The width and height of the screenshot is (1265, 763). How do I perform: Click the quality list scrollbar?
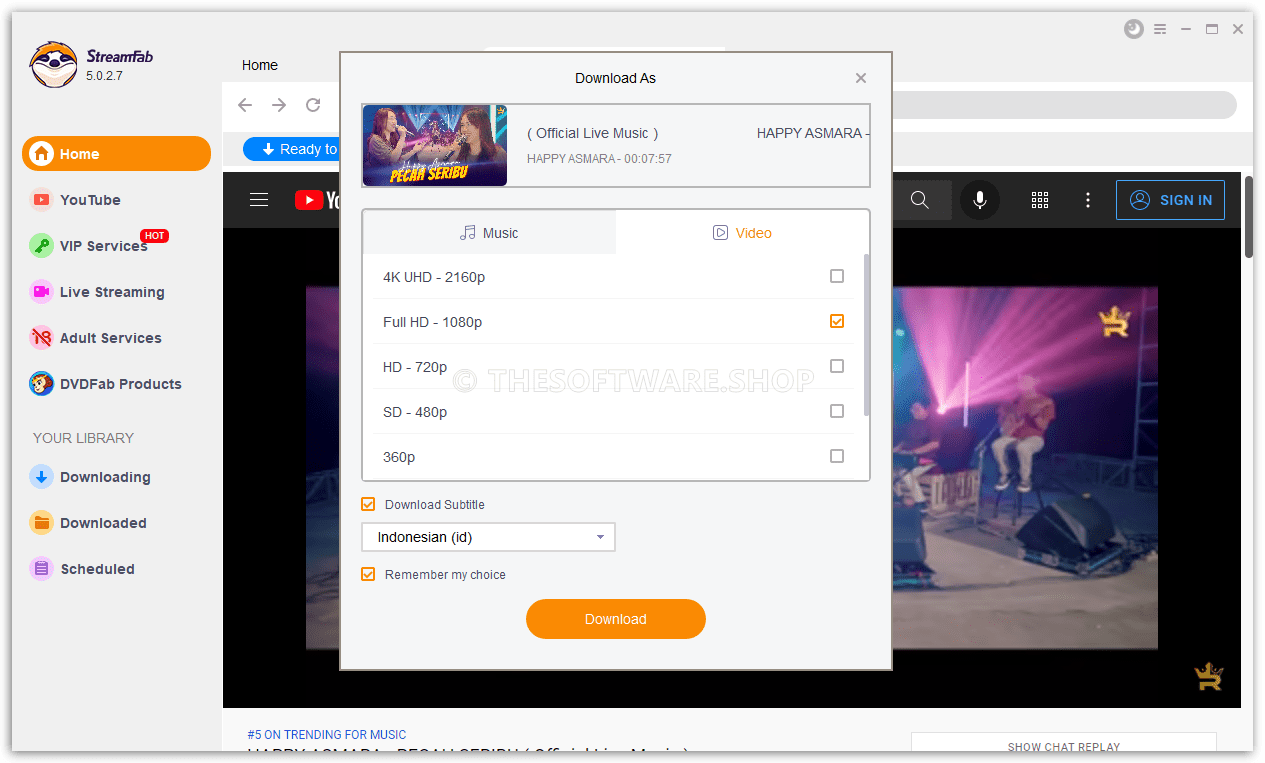[866, 335]
